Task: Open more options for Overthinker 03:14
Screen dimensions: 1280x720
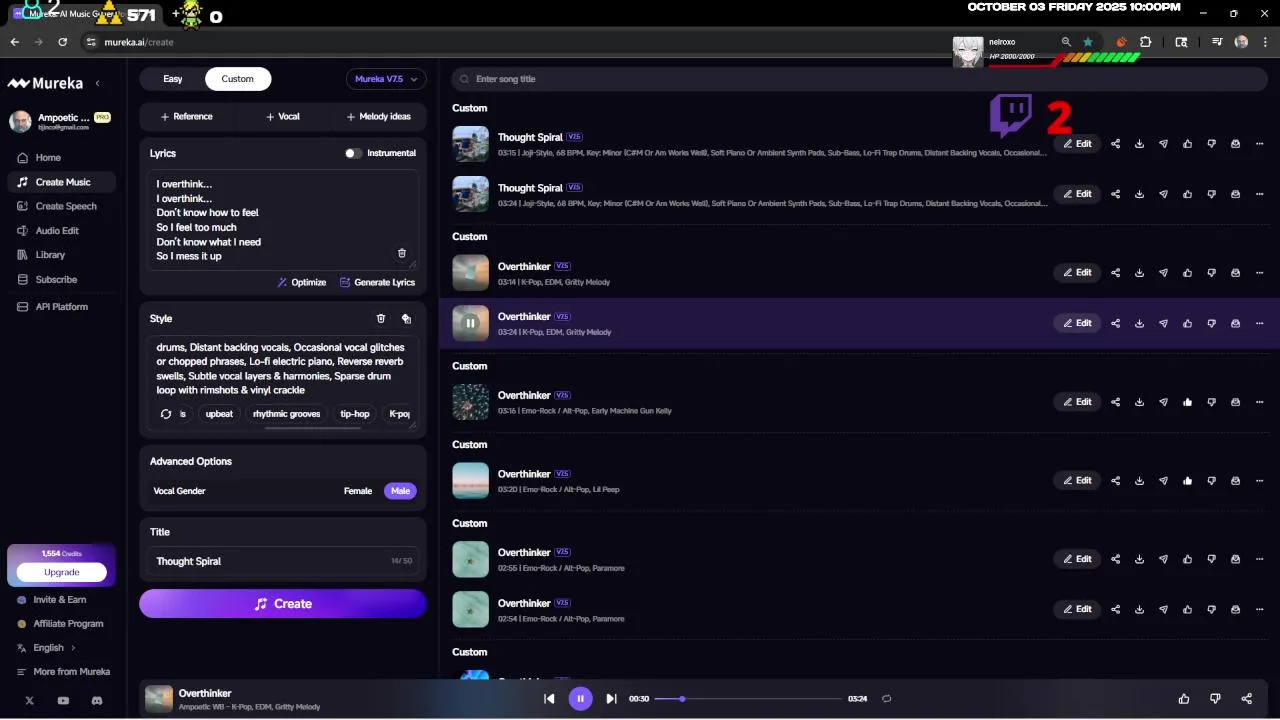Action: [1259, 273]
